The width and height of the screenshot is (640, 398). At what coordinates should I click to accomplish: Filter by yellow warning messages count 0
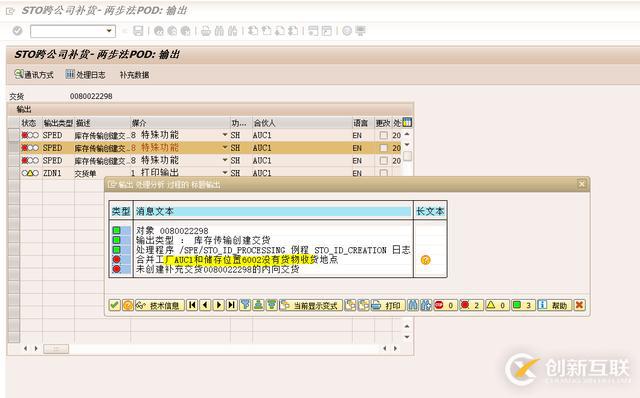(497, 305)
